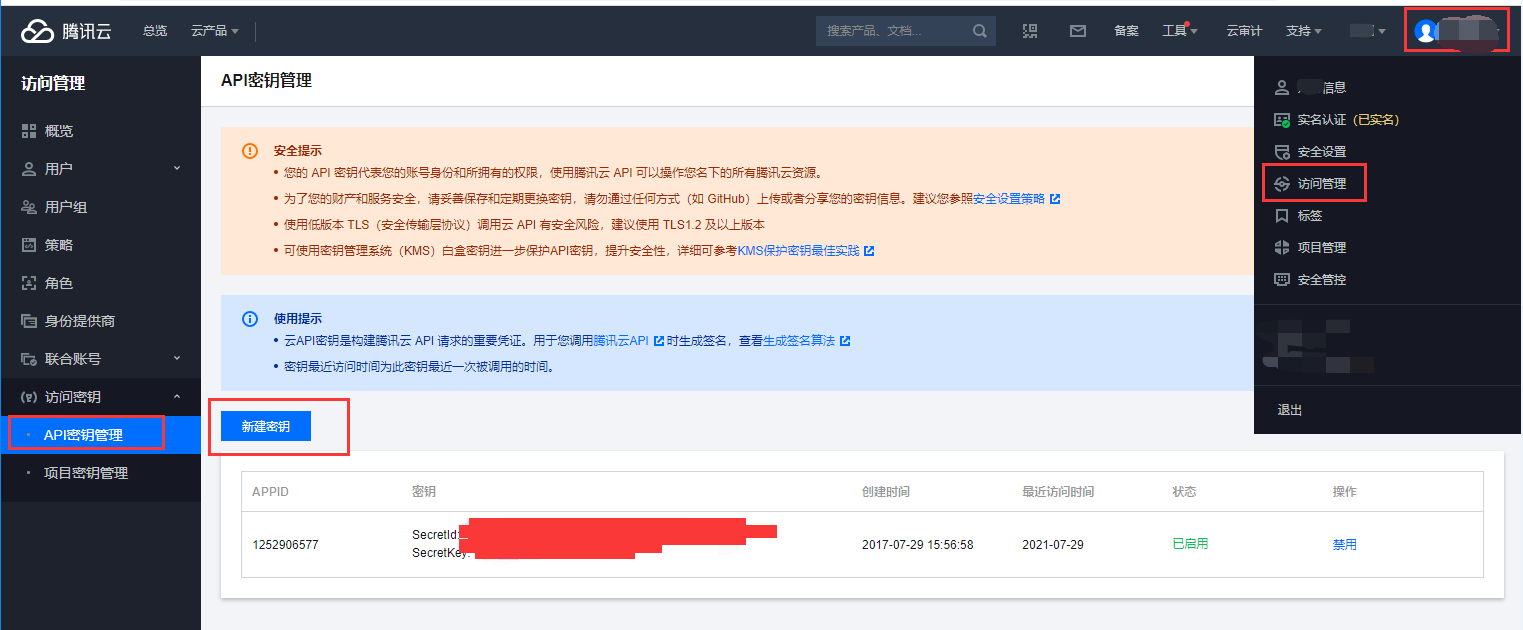Collapse the 访问密钥 sidebar chevron

[x=177, y=396]
